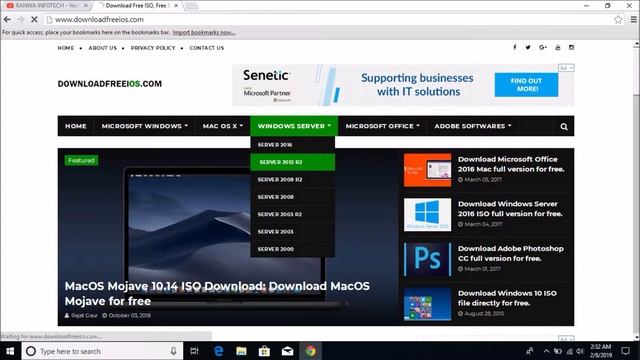Click Find Out More ad button

click(x=526, y=85)
